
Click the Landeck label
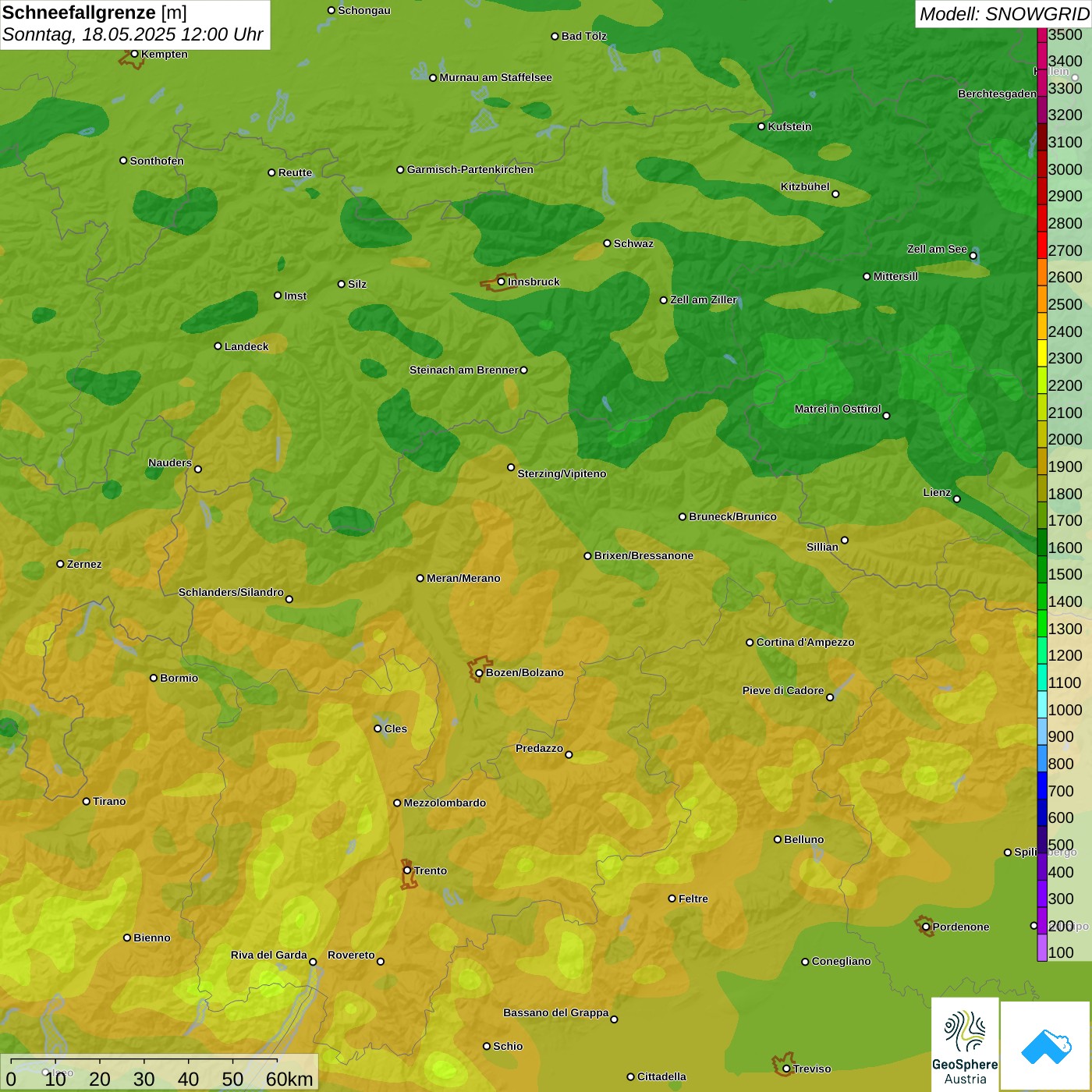pyautogui.click(x=246, y=346)
